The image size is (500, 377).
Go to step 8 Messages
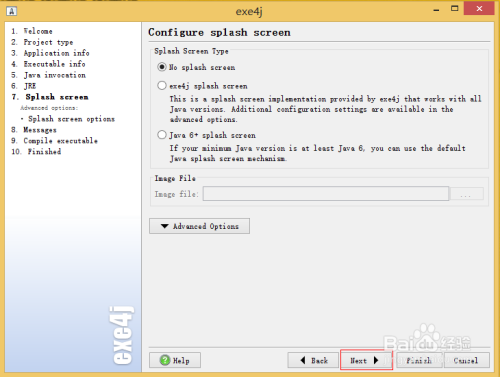coord(34,130)
